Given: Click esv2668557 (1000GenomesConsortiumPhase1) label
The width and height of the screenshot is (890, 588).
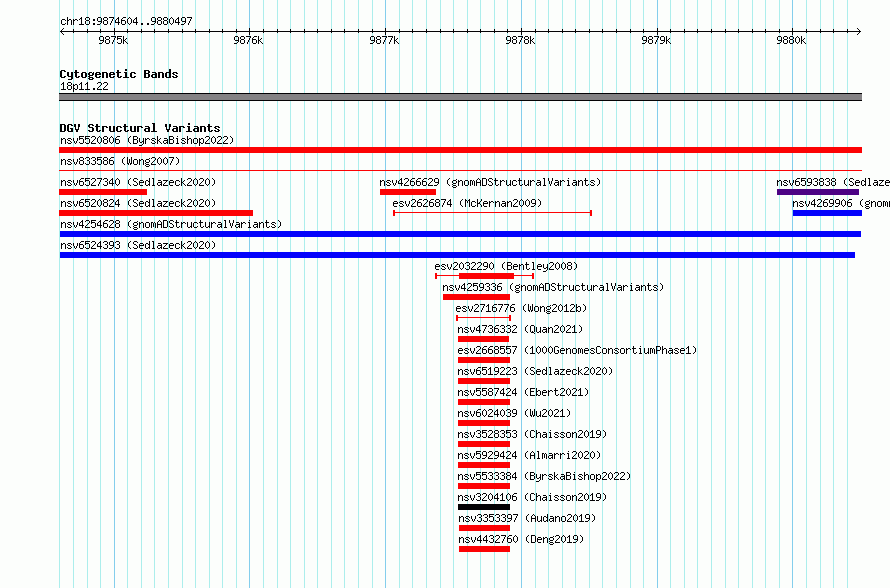Looking at the screenshot, I should 577,350.
